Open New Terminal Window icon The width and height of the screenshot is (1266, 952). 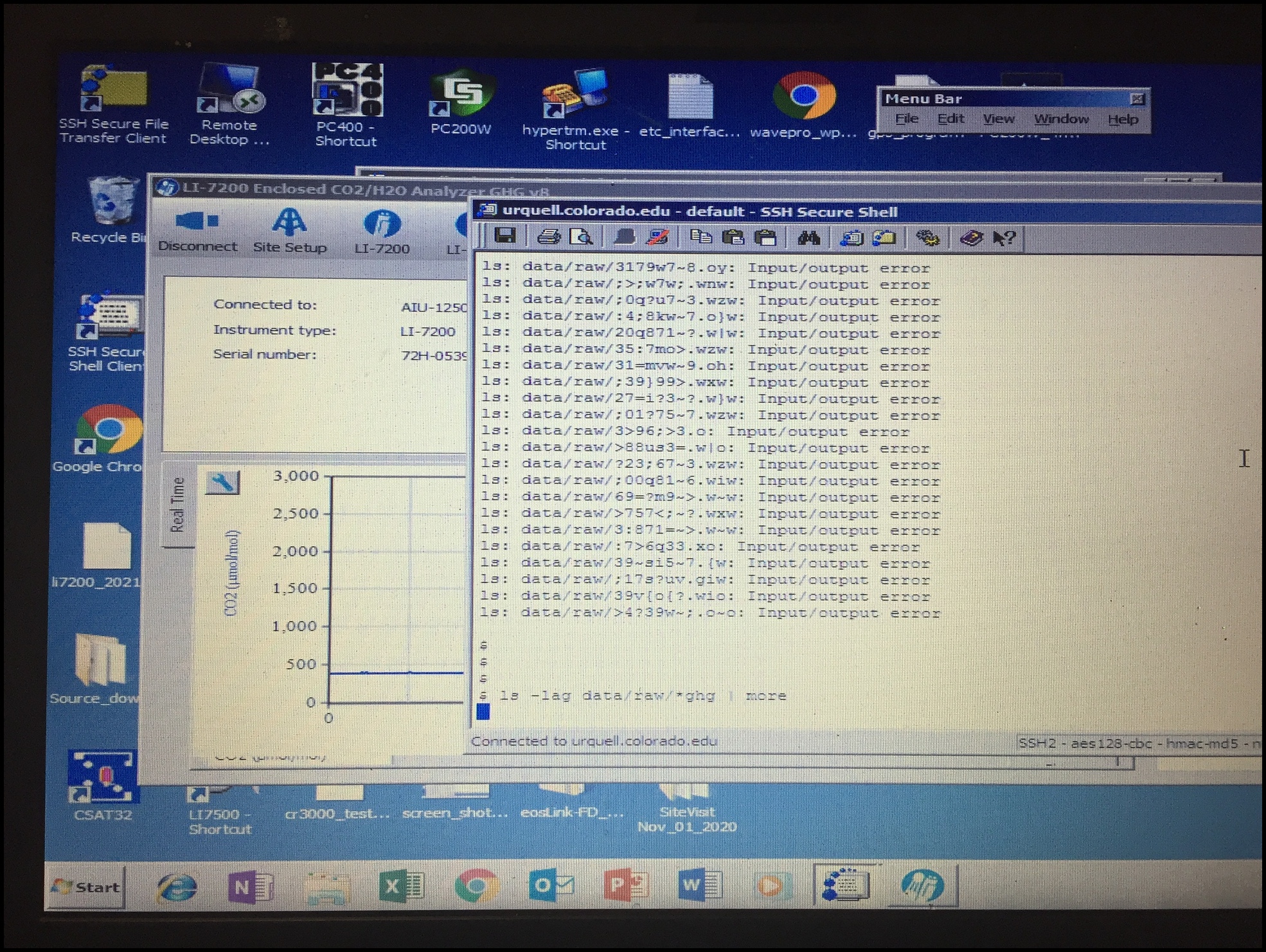(x=851, y=238)
